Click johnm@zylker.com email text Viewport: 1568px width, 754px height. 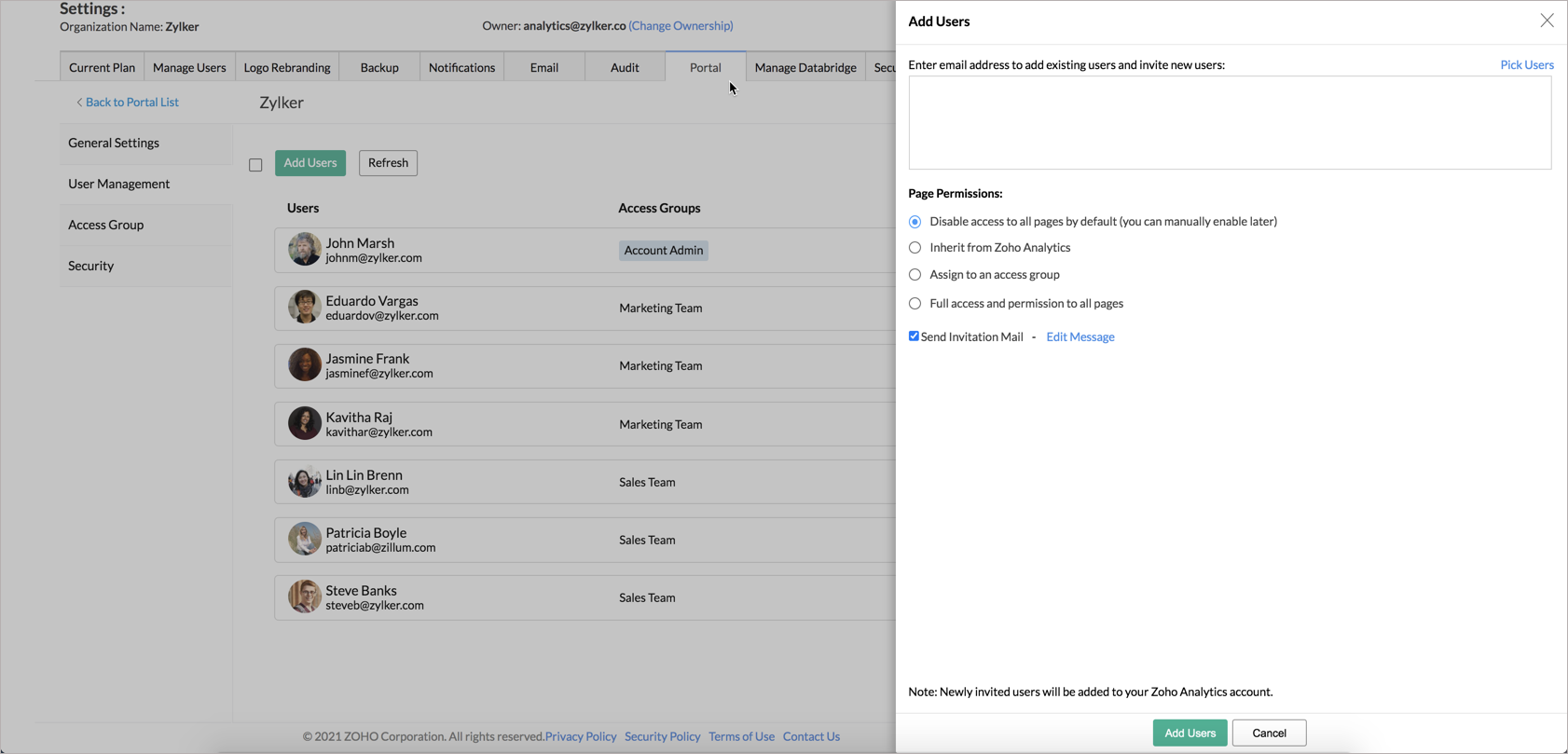(374, 258)
